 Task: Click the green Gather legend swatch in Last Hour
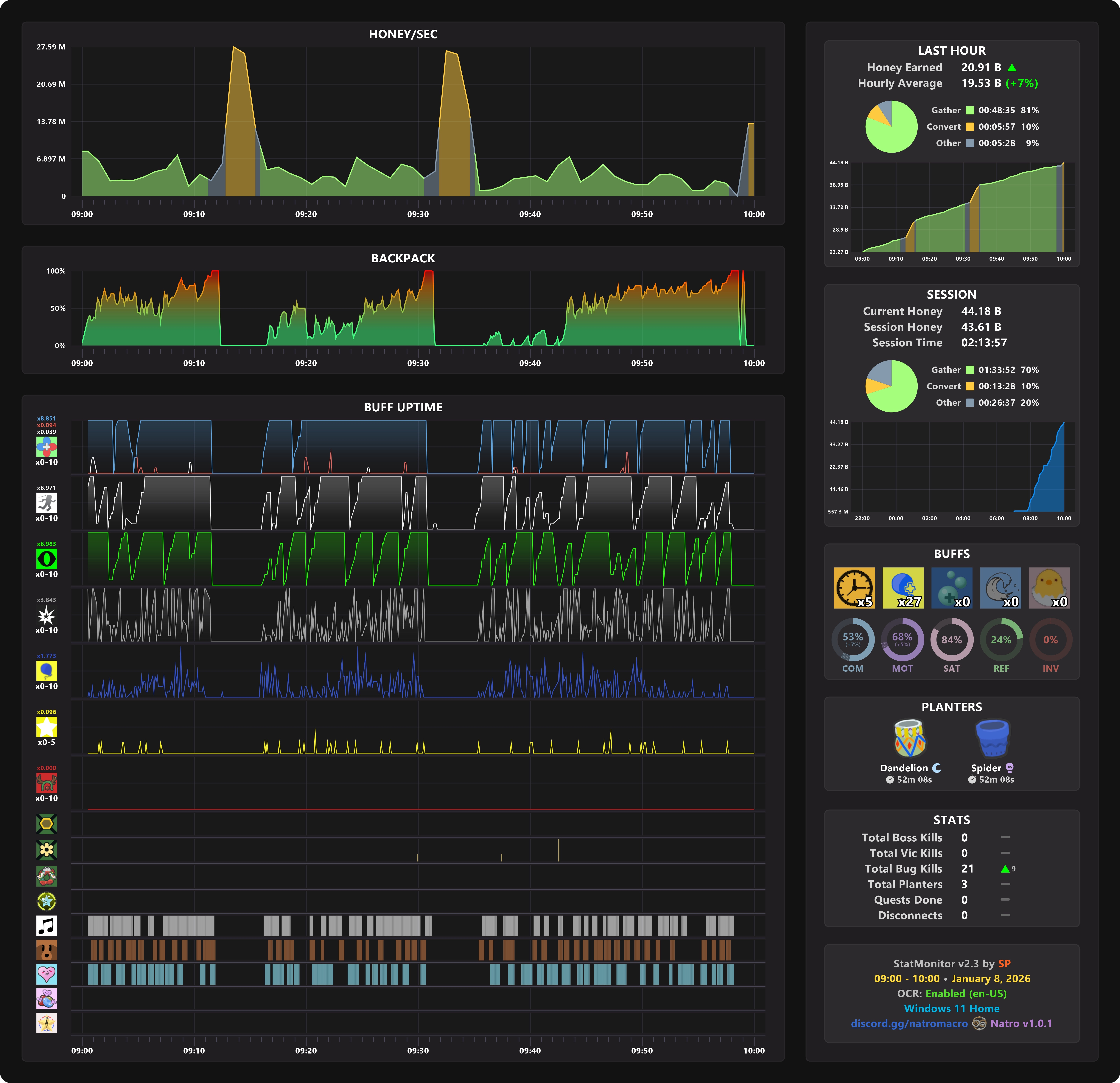(970, 110)
